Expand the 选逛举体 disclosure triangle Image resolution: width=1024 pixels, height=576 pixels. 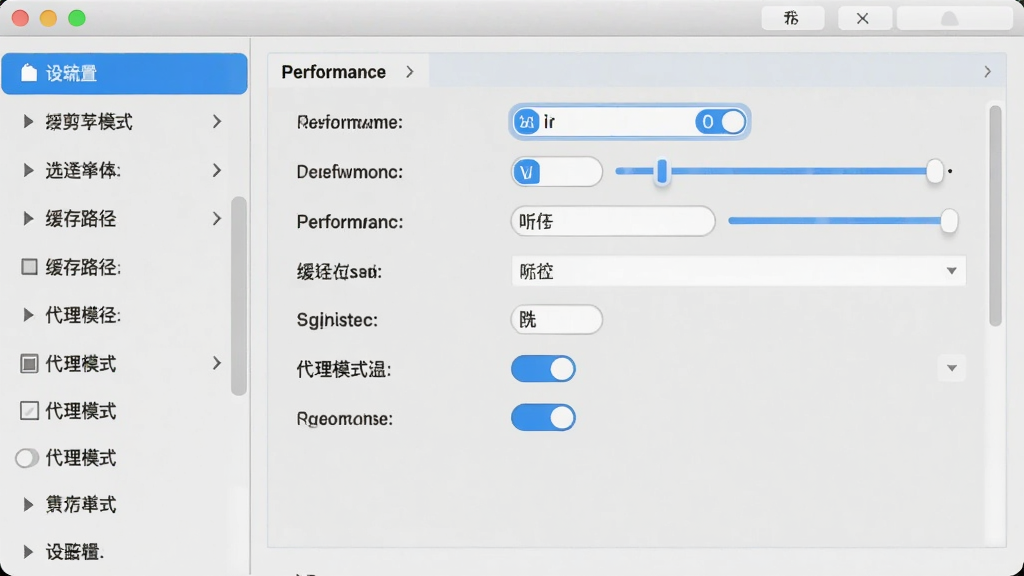click(27, 170)
